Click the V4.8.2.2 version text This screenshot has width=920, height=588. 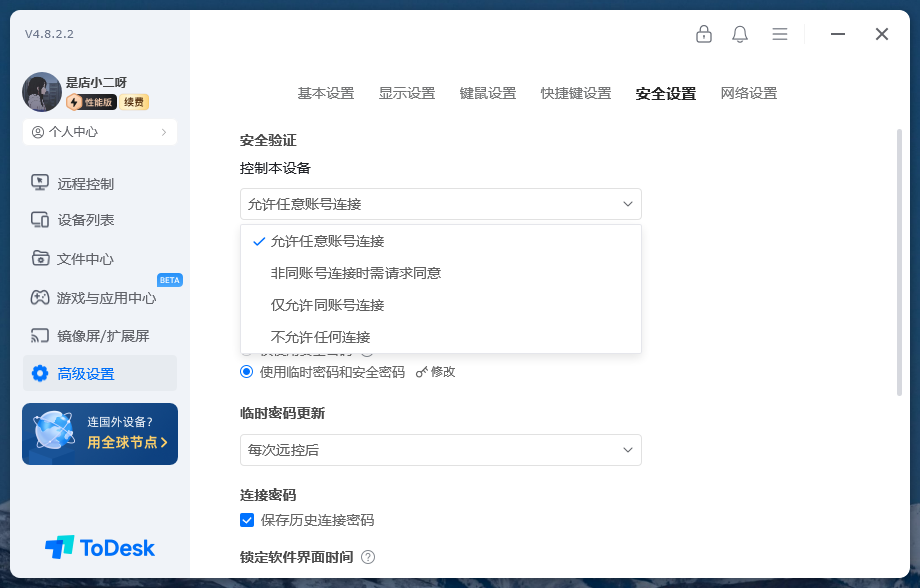click(x=49, y=34)
